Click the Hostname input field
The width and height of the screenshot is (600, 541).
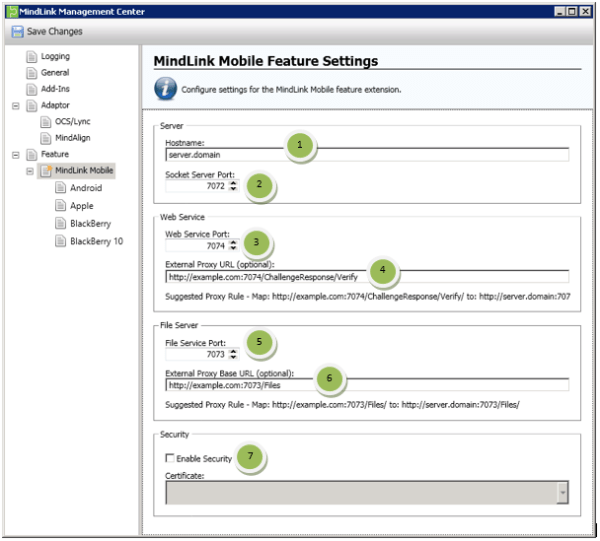point(366,155)
